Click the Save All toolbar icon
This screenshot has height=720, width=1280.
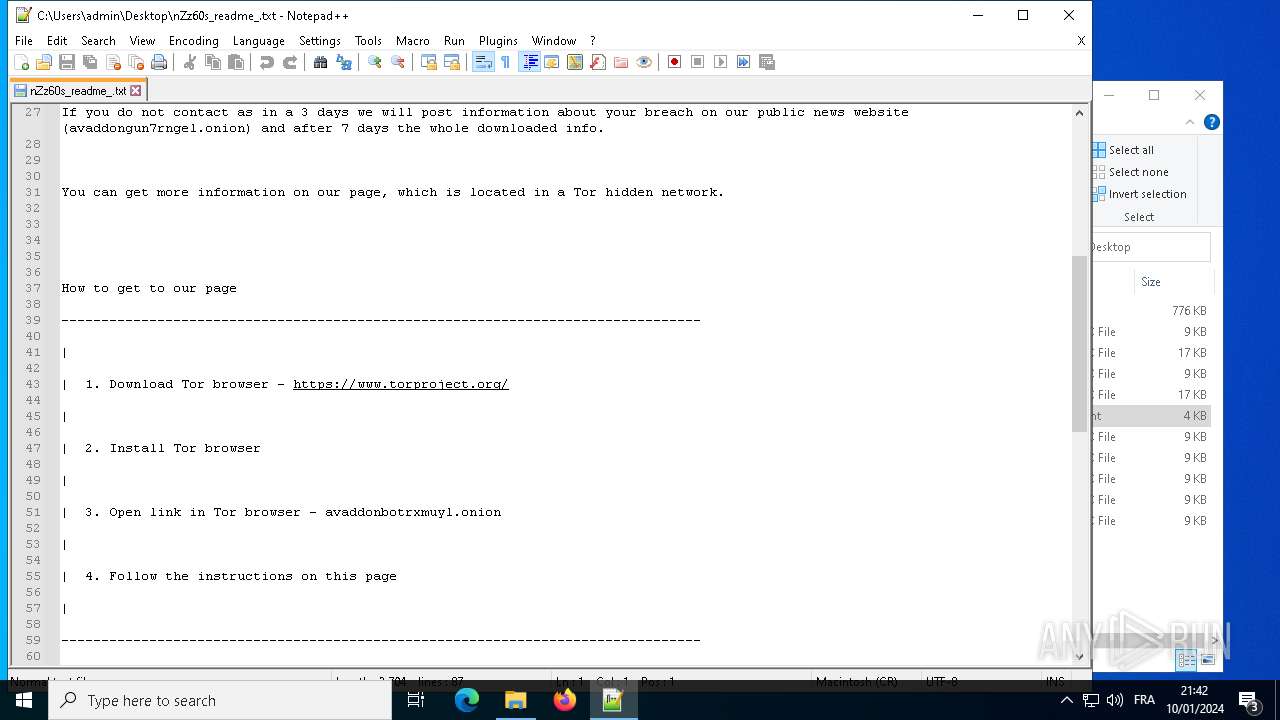coord(90,62)
